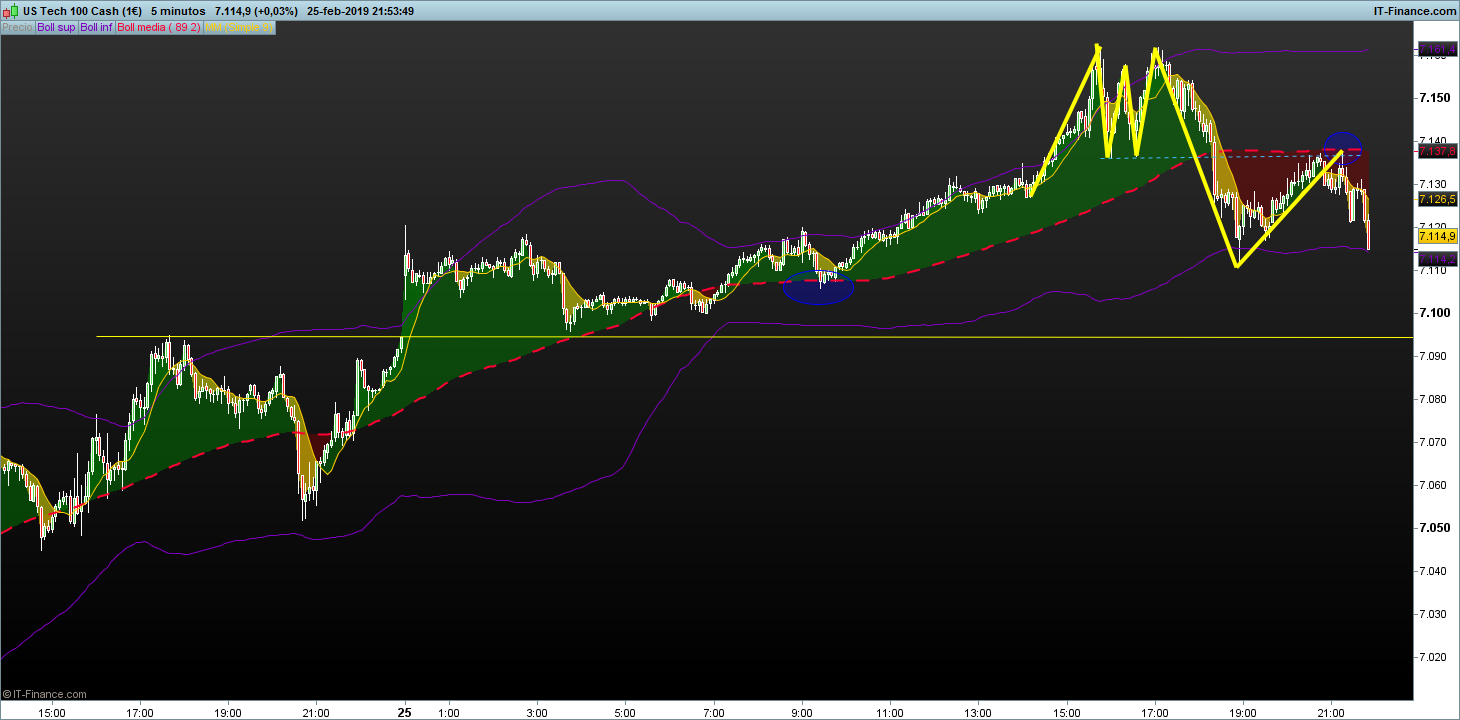Select the blue circle near 21:00
Screen dimensions: 1460x720
pyautogui.click(x=1342, y=148)
